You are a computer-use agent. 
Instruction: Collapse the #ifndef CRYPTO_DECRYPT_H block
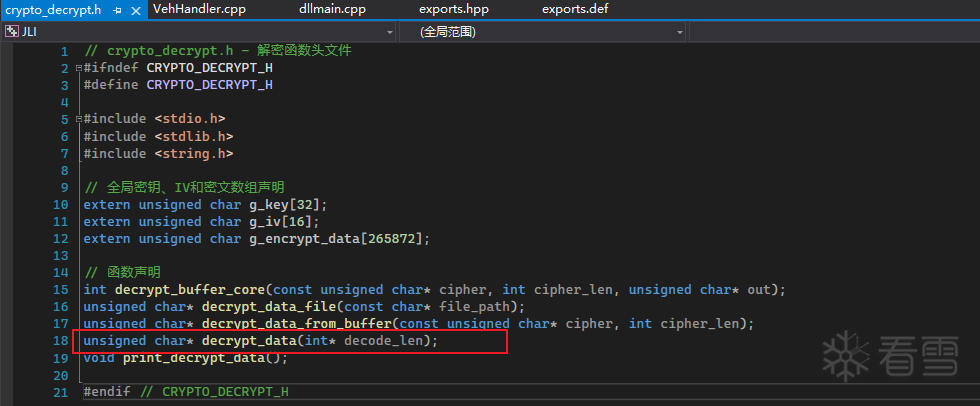(78, 68)
